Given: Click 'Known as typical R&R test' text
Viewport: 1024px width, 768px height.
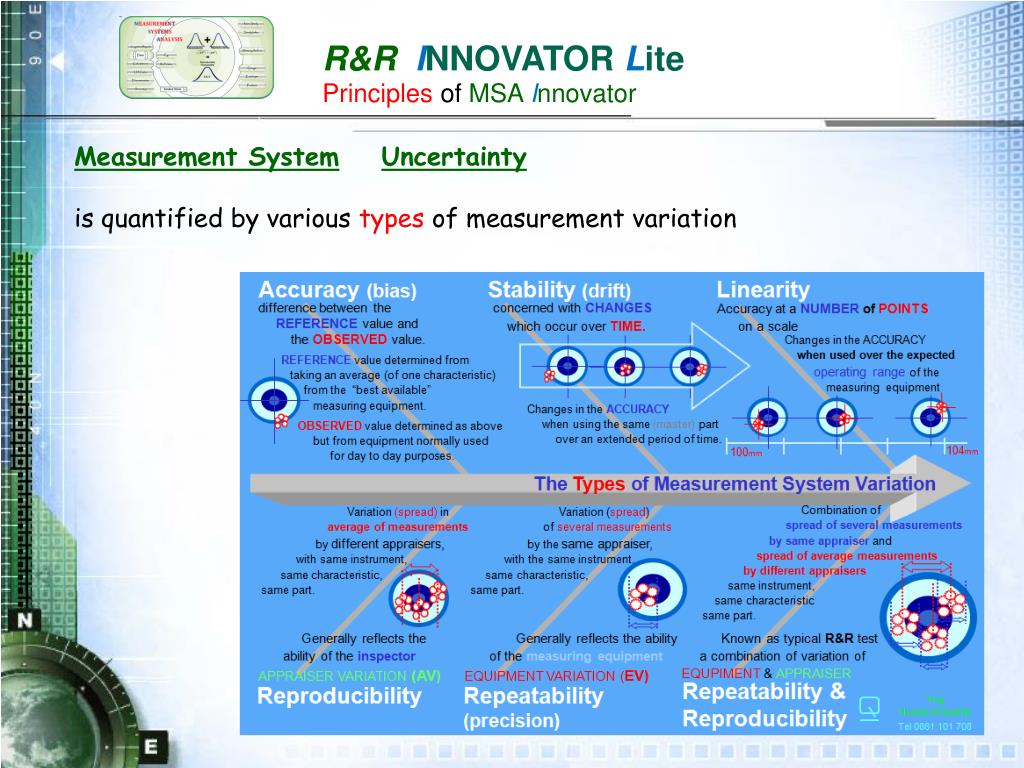Looking at the screenshot, I should click(799, 639).
